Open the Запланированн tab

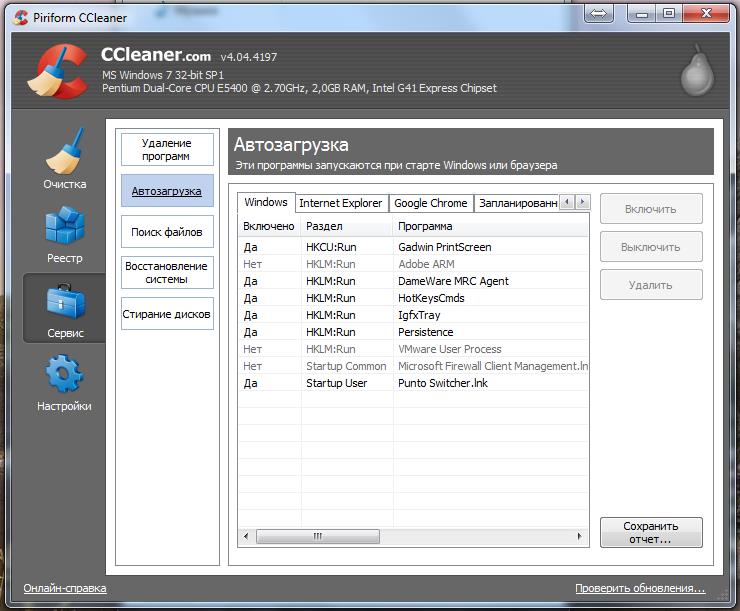click(x=517, y=203)
